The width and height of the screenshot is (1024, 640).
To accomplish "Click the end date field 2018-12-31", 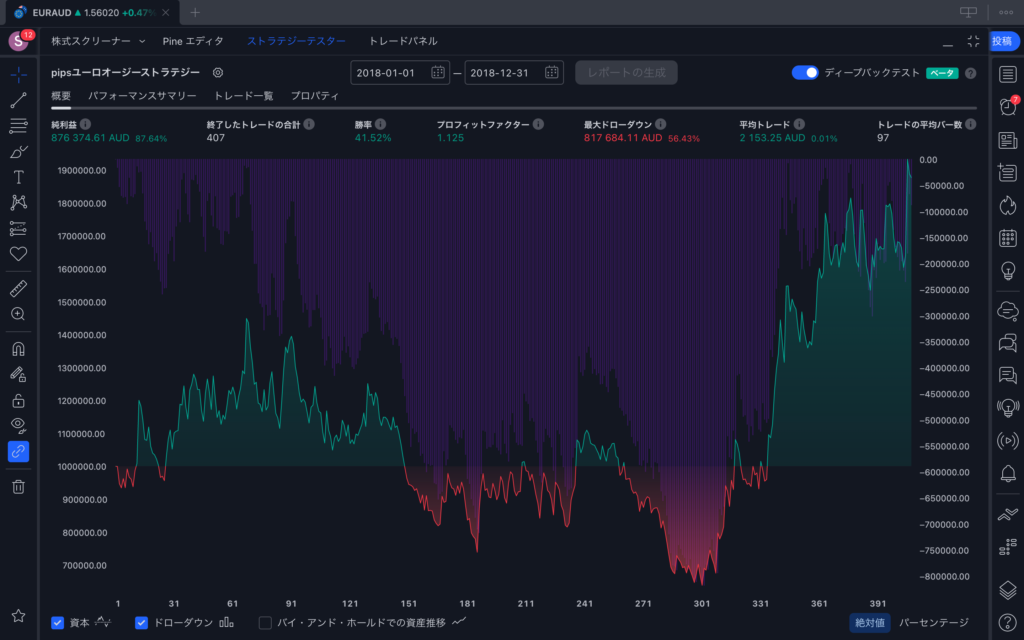I will (x=514, y=72).
